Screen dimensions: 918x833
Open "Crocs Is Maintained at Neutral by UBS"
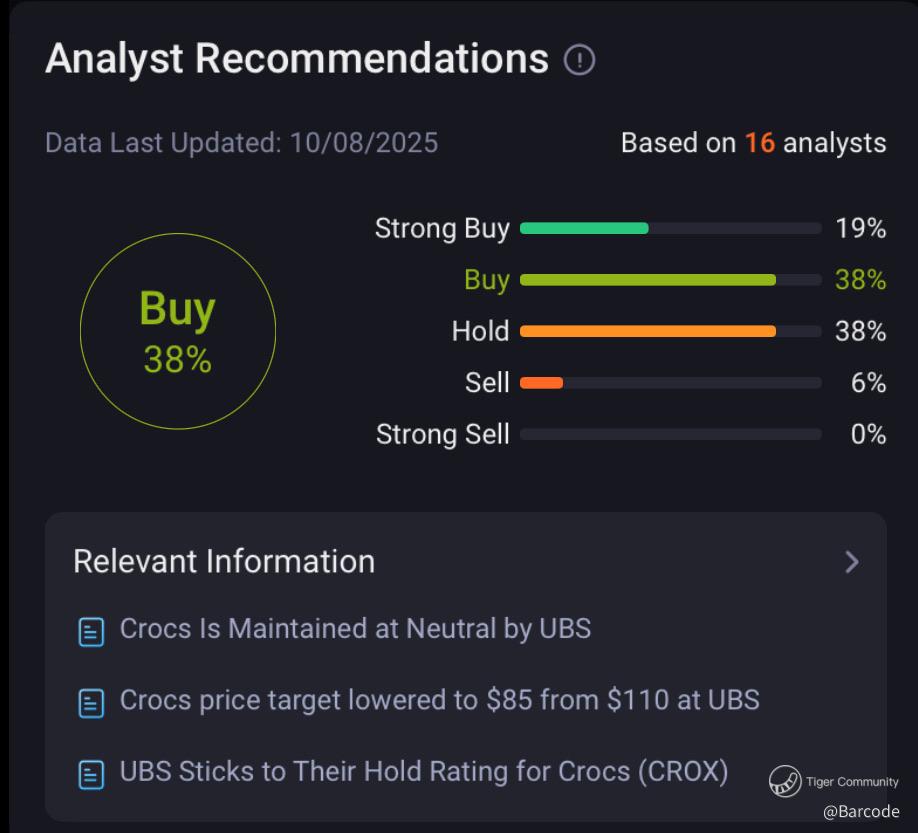(x=355, y=629)
